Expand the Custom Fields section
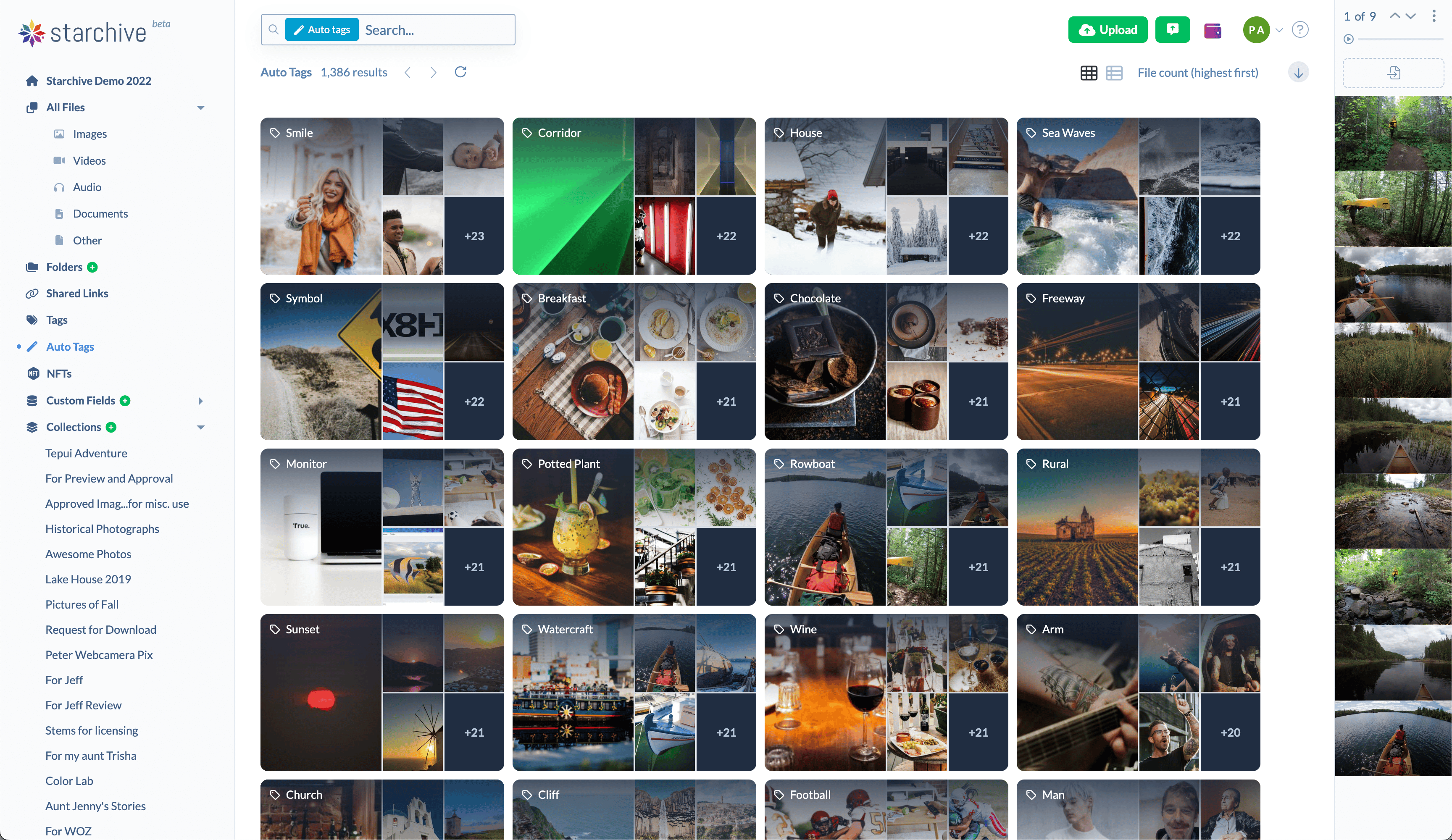The height and width of the screenshot is (840, 1452). pyautogui.click(x=200, y=401)
